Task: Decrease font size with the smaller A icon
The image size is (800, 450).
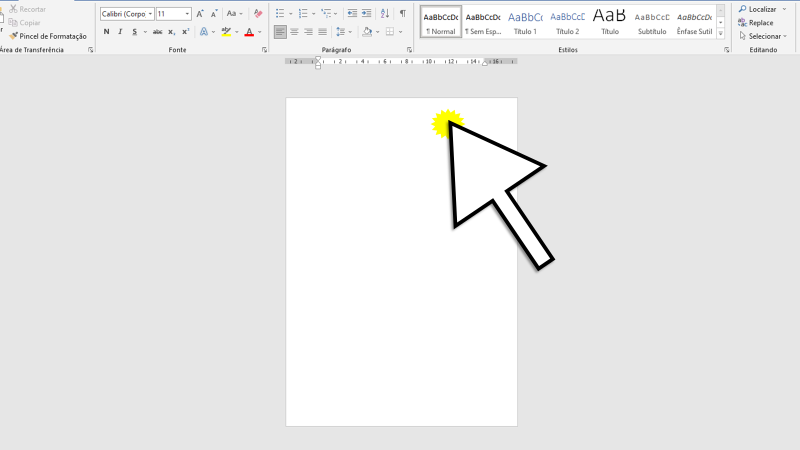Action: coord(214,14)
